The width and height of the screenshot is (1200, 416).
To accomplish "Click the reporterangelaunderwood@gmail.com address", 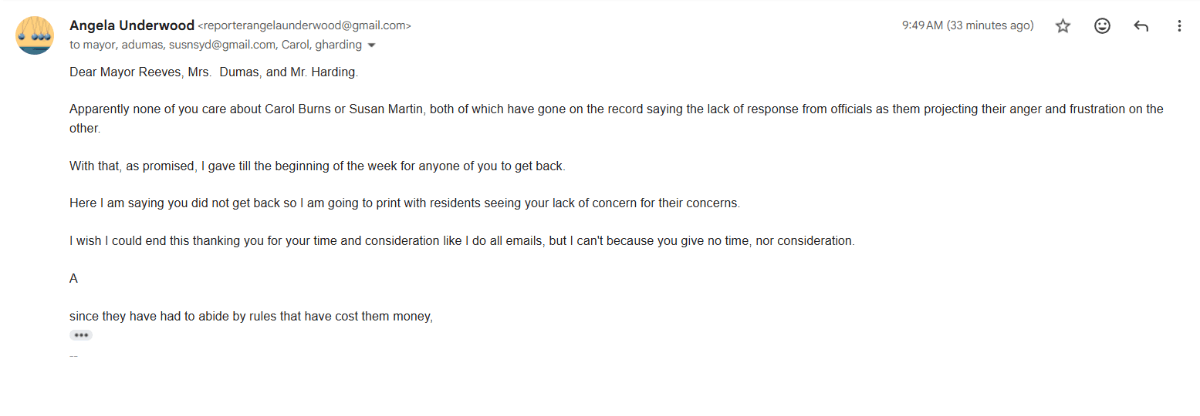I will 304,26.
